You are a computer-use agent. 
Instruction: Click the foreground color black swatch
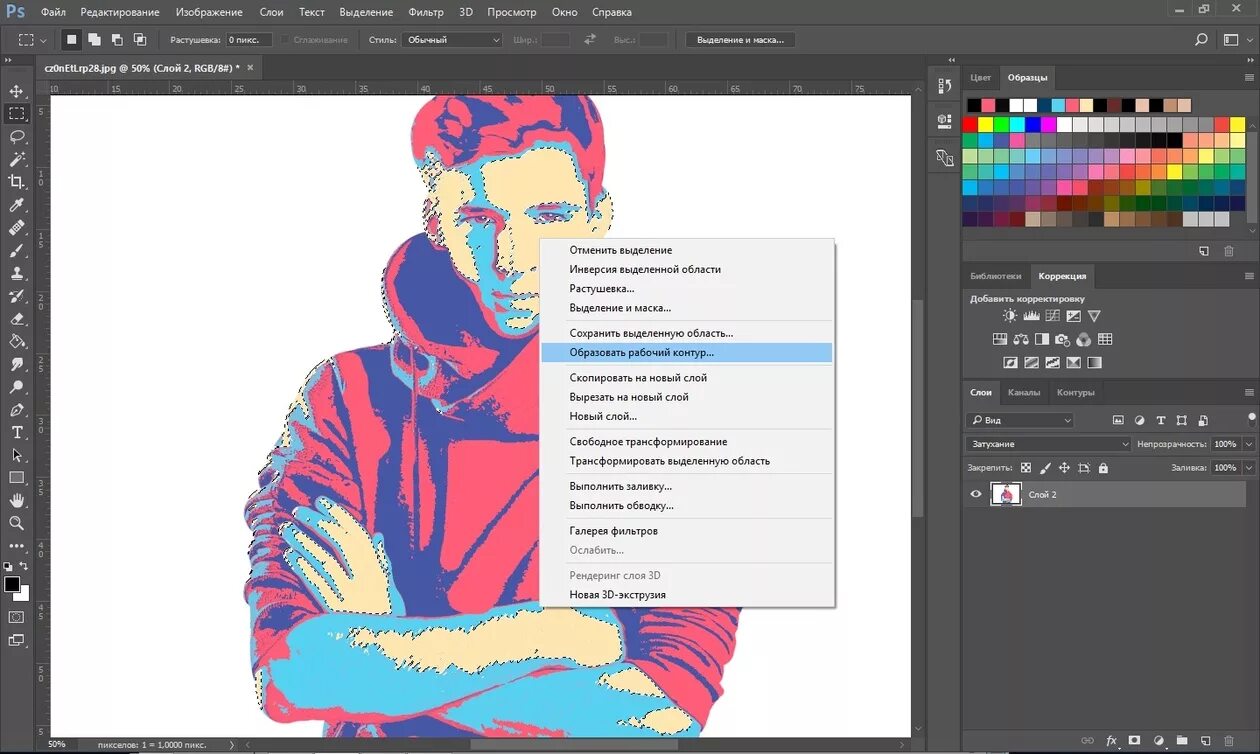(11, 583)
